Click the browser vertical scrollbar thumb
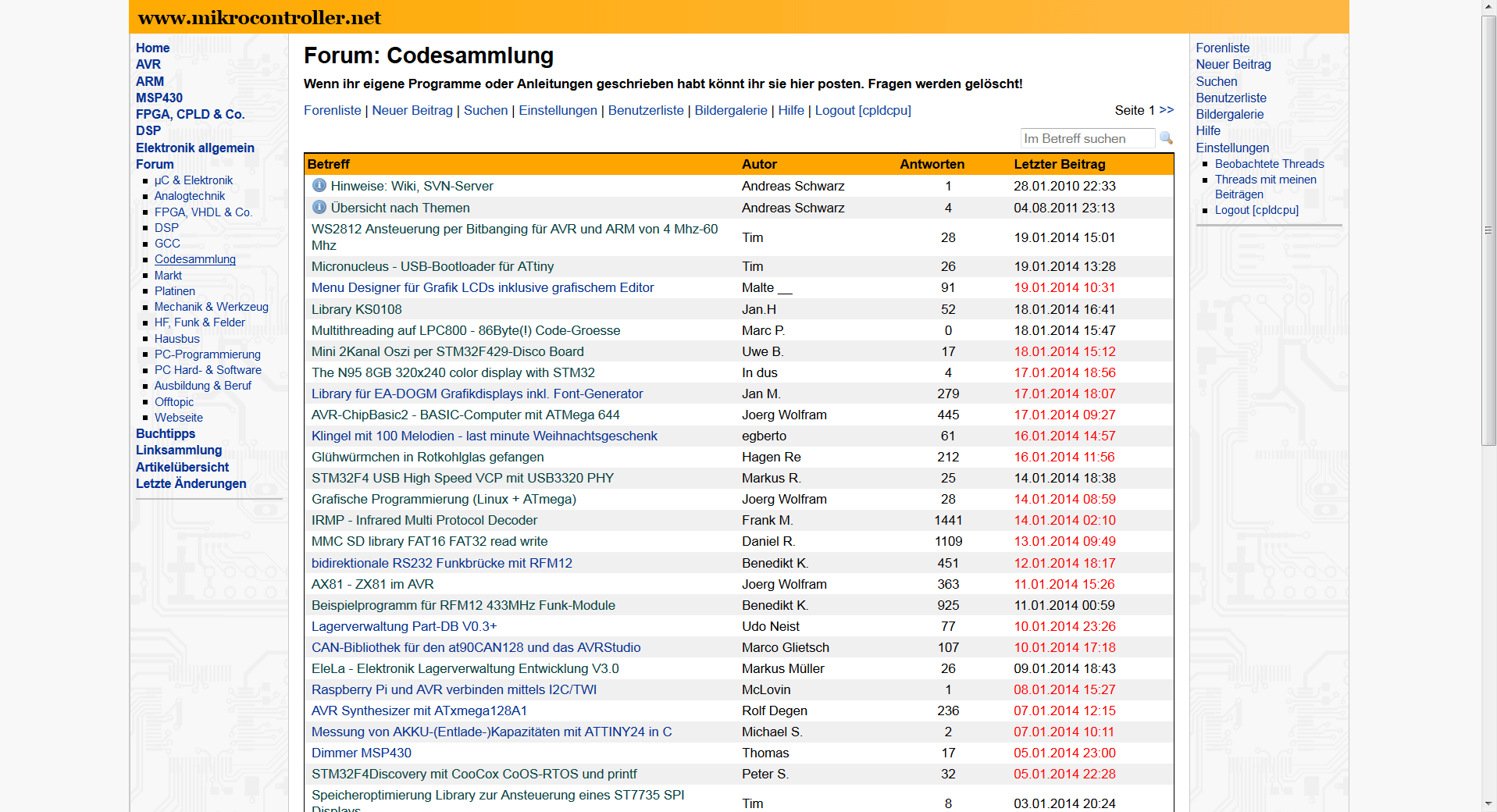 (x=1488, y=230)
